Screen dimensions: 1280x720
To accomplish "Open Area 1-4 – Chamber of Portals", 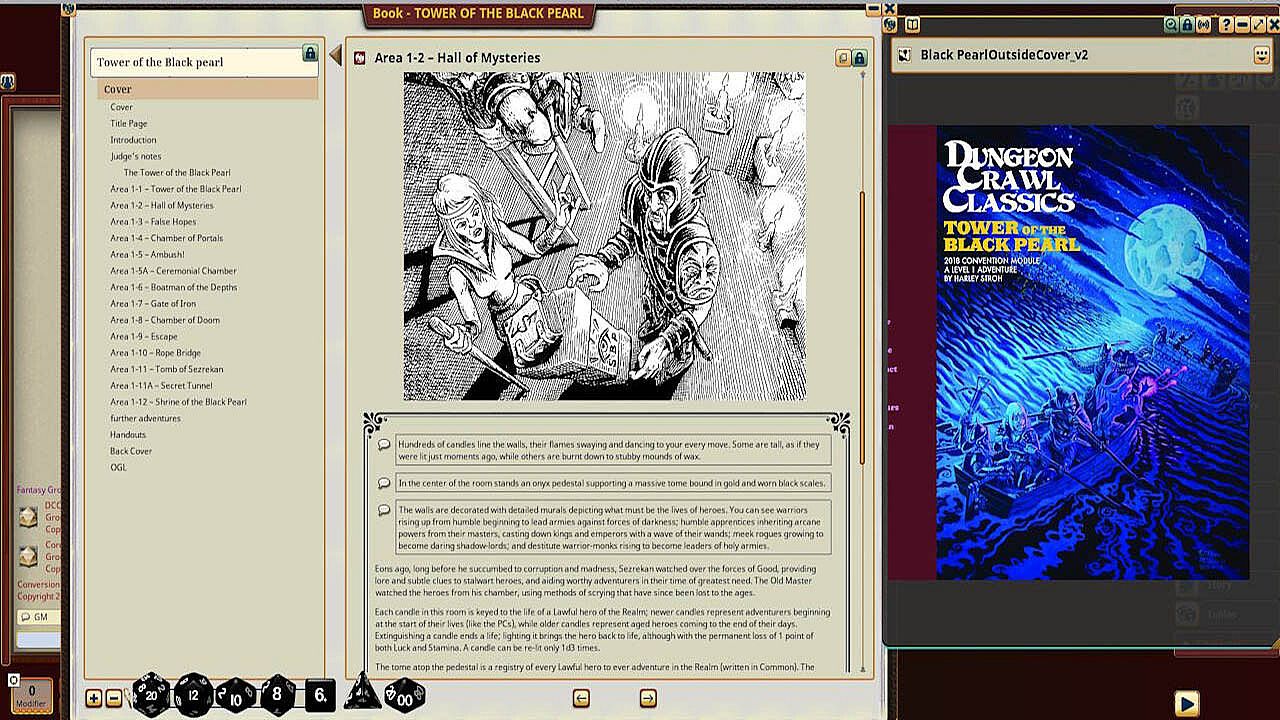I will coord(167,238).
